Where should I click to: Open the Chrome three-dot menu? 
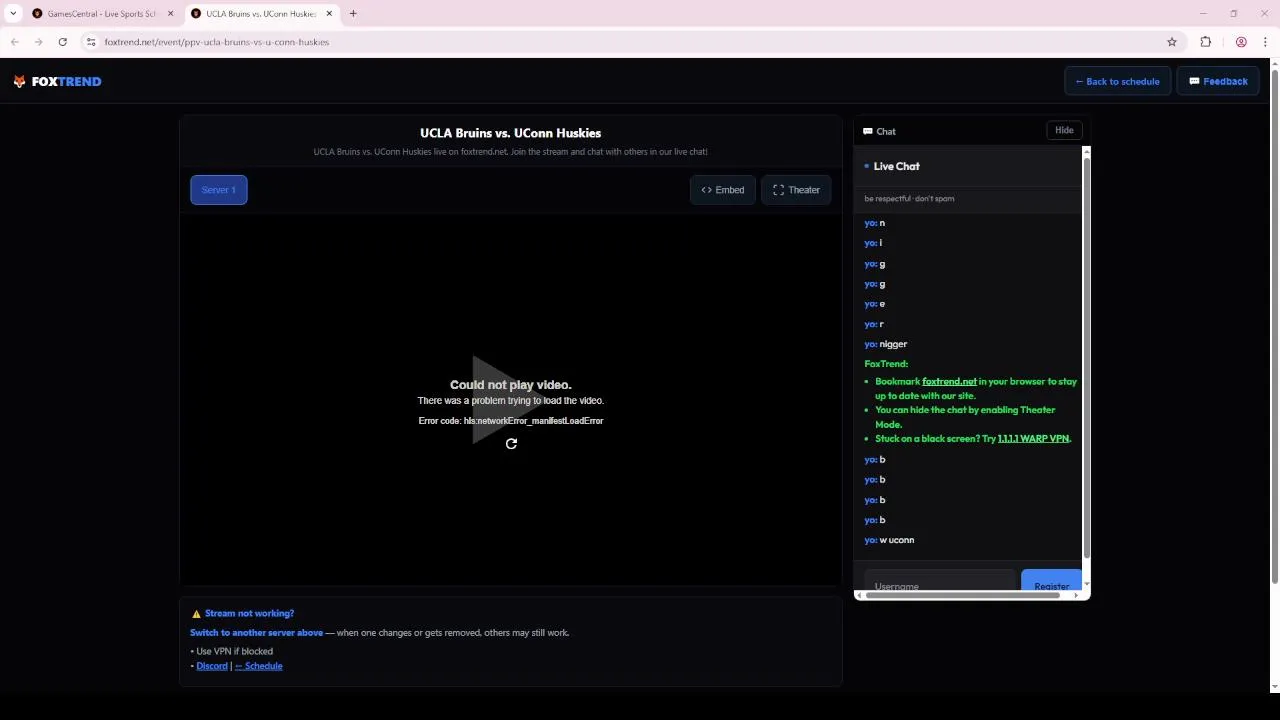pyautogui.click(x=1265, y=42)
